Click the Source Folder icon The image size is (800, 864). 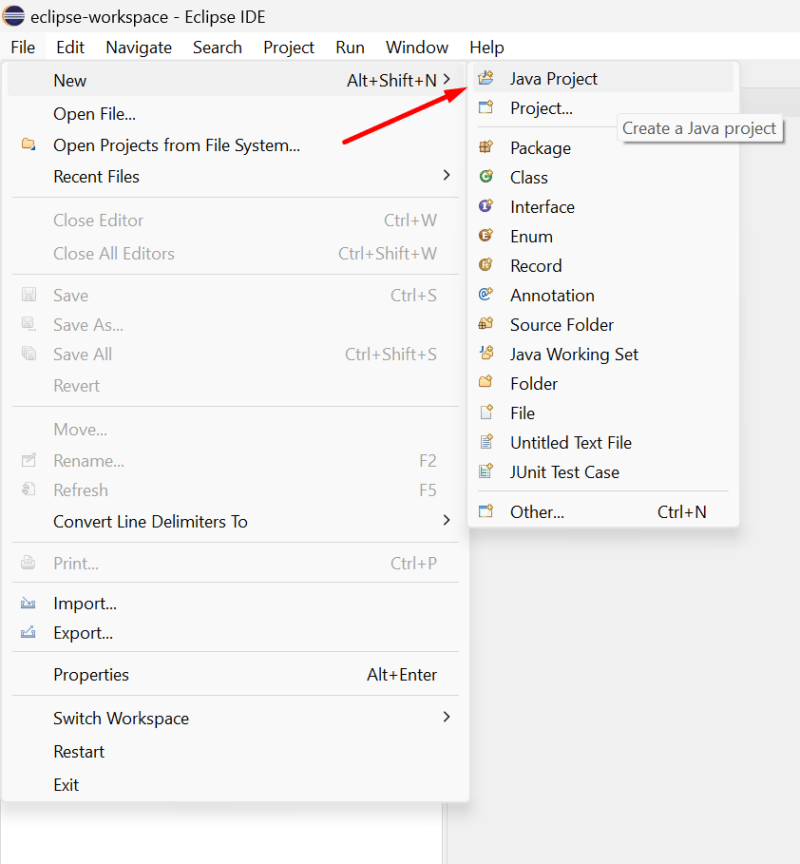pos(486,323)
